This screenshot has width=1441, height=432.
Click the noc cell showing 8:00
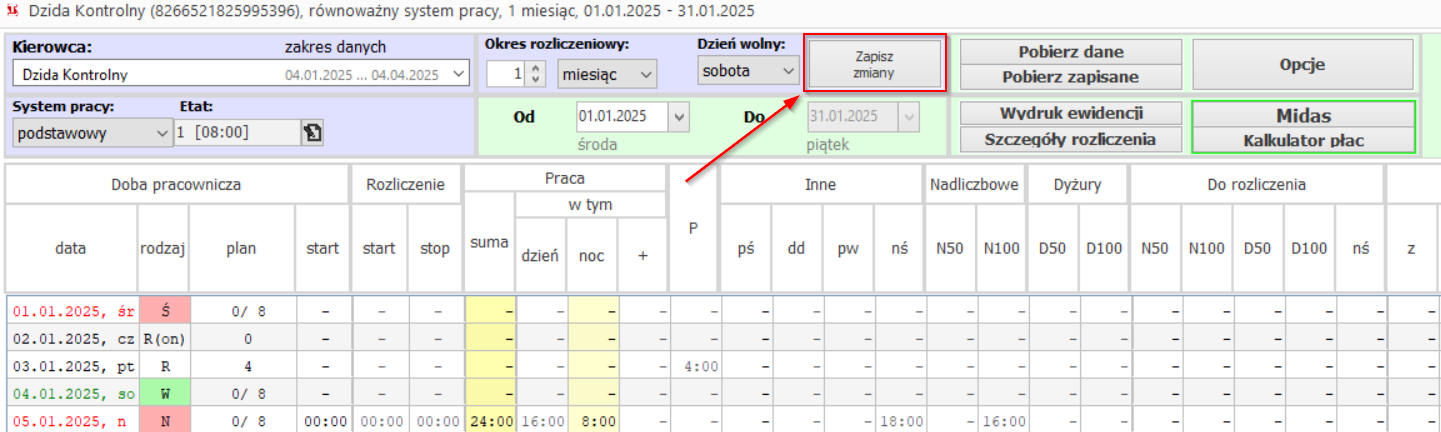click(593, 421)
